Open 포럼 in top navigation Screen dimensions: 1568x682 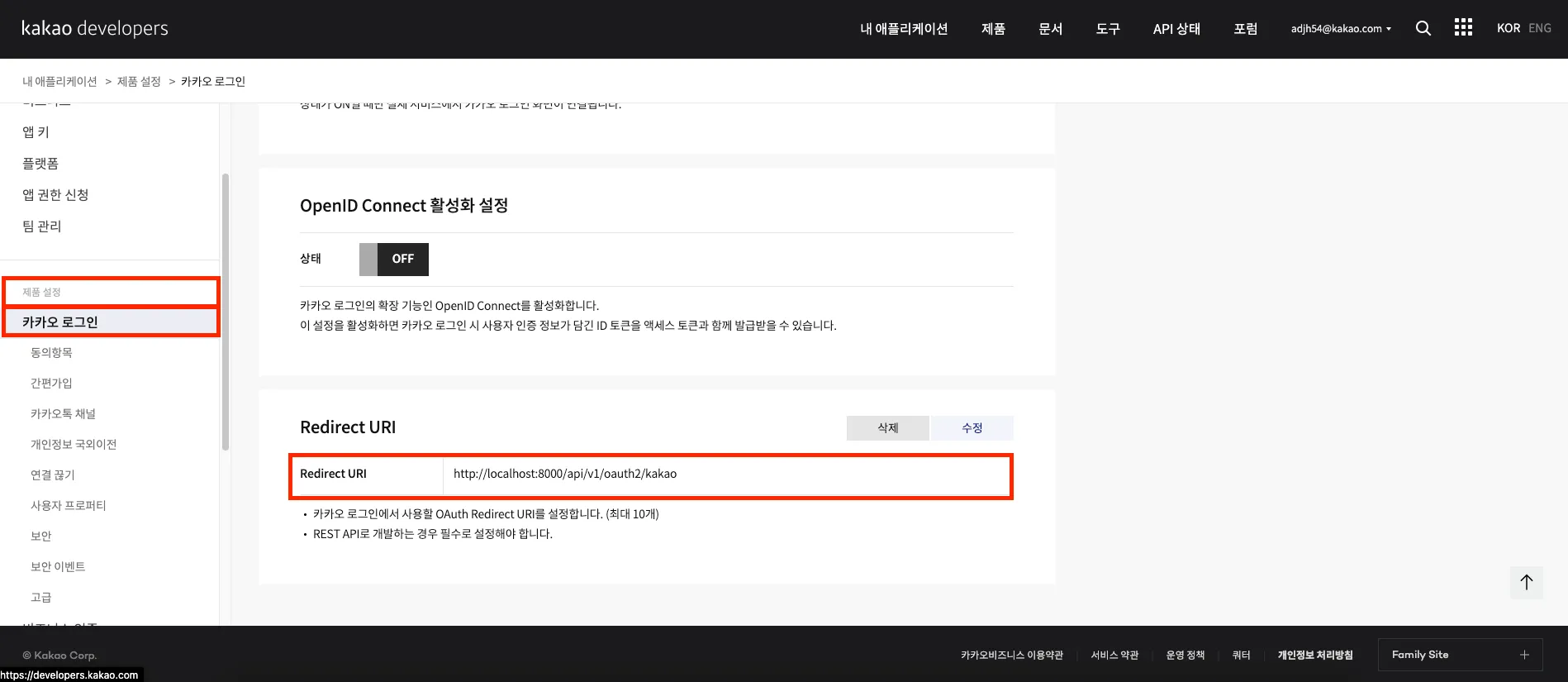1245,29
